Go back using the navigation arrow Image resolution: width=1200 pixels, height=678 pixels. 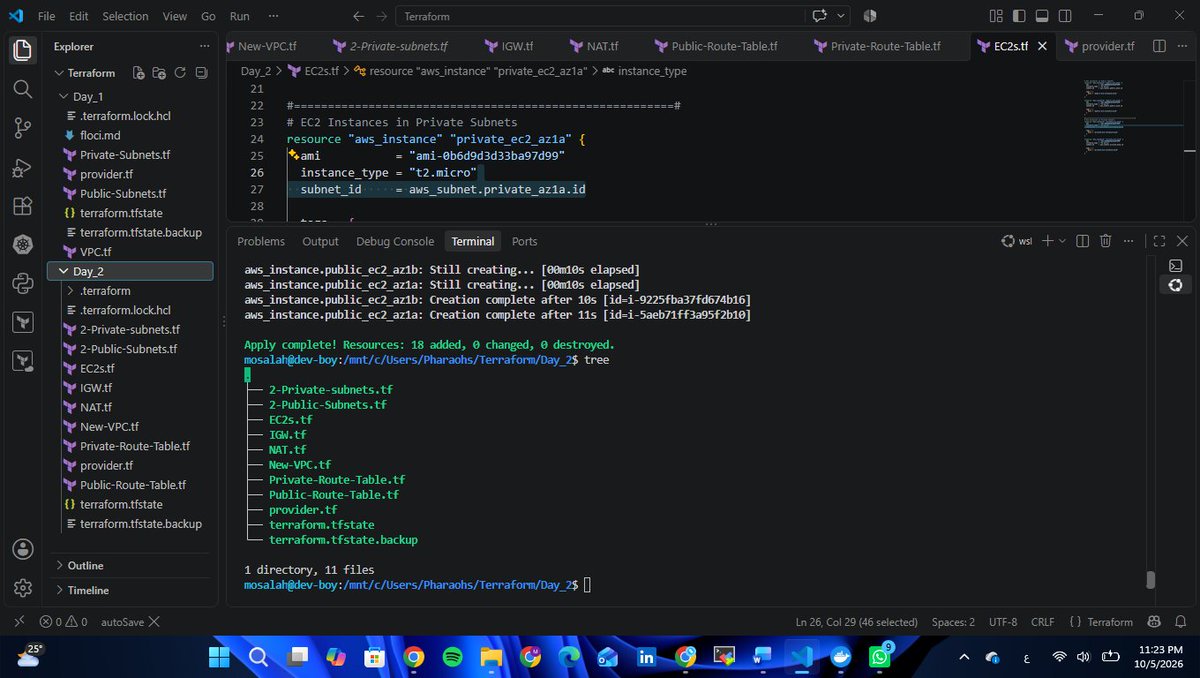(359, 16)
